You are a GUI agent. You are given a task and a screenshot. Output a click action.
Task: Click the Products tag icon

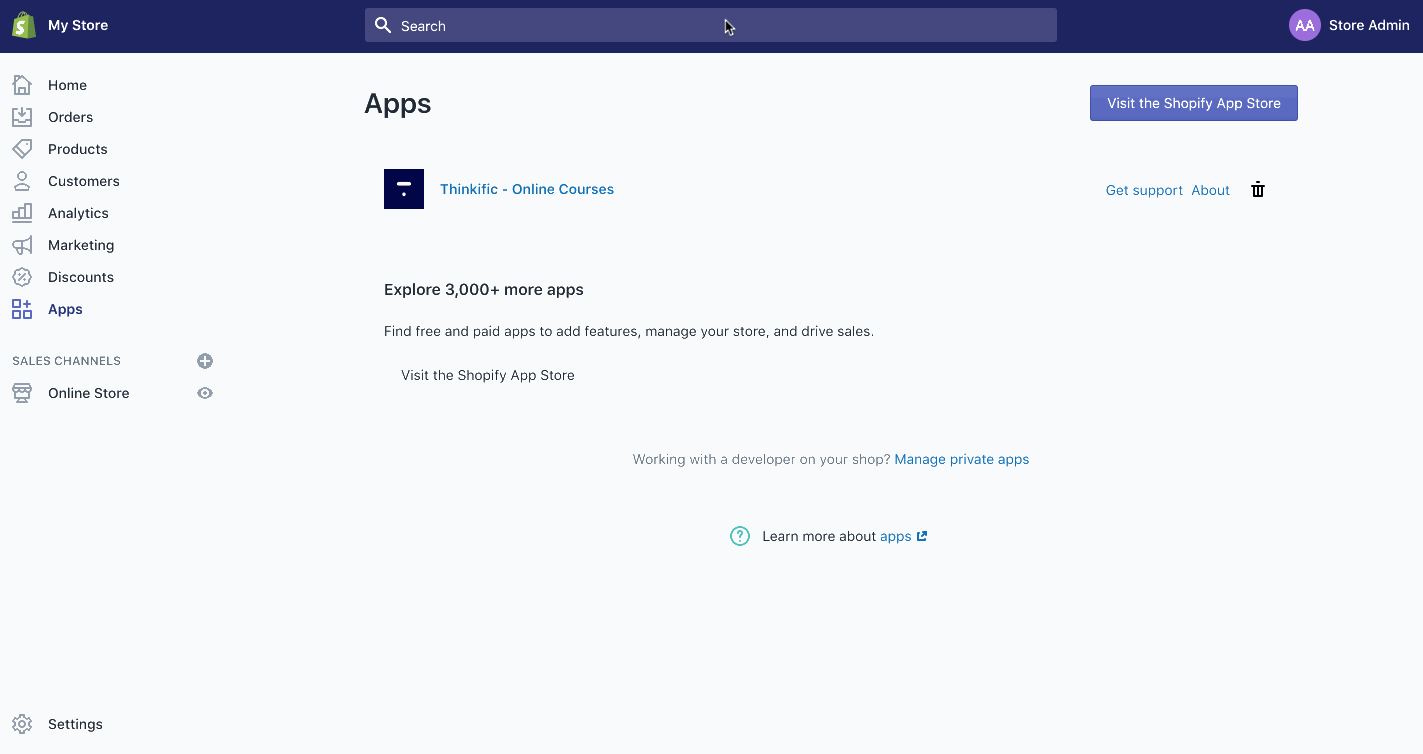pyautogui.click(x=22, y=149)
